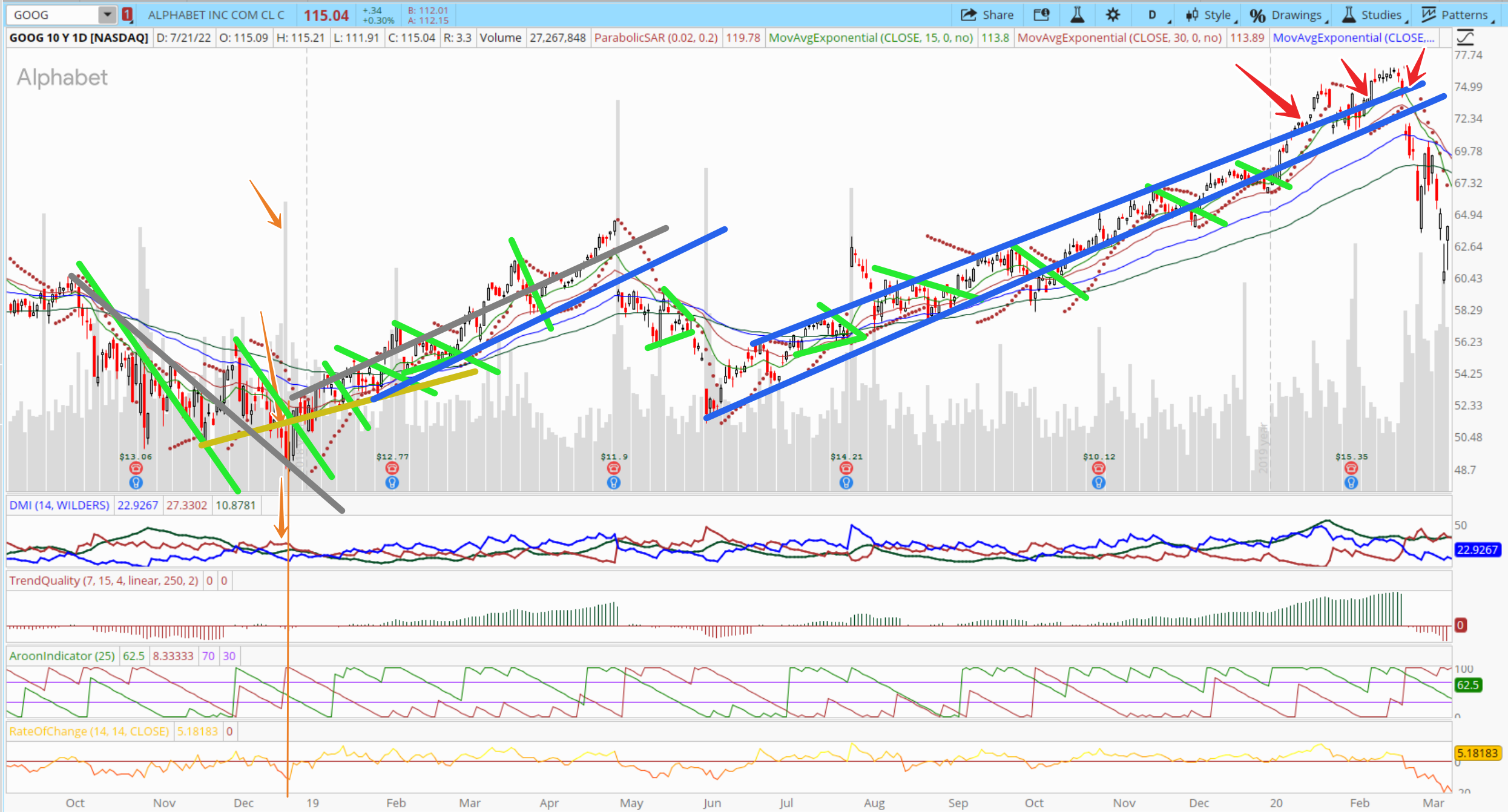Screen dimensions: 1508x812
Task: Click the $14.21 earnings phone icon
Action: pyautogui.click(x=846, y=468)
